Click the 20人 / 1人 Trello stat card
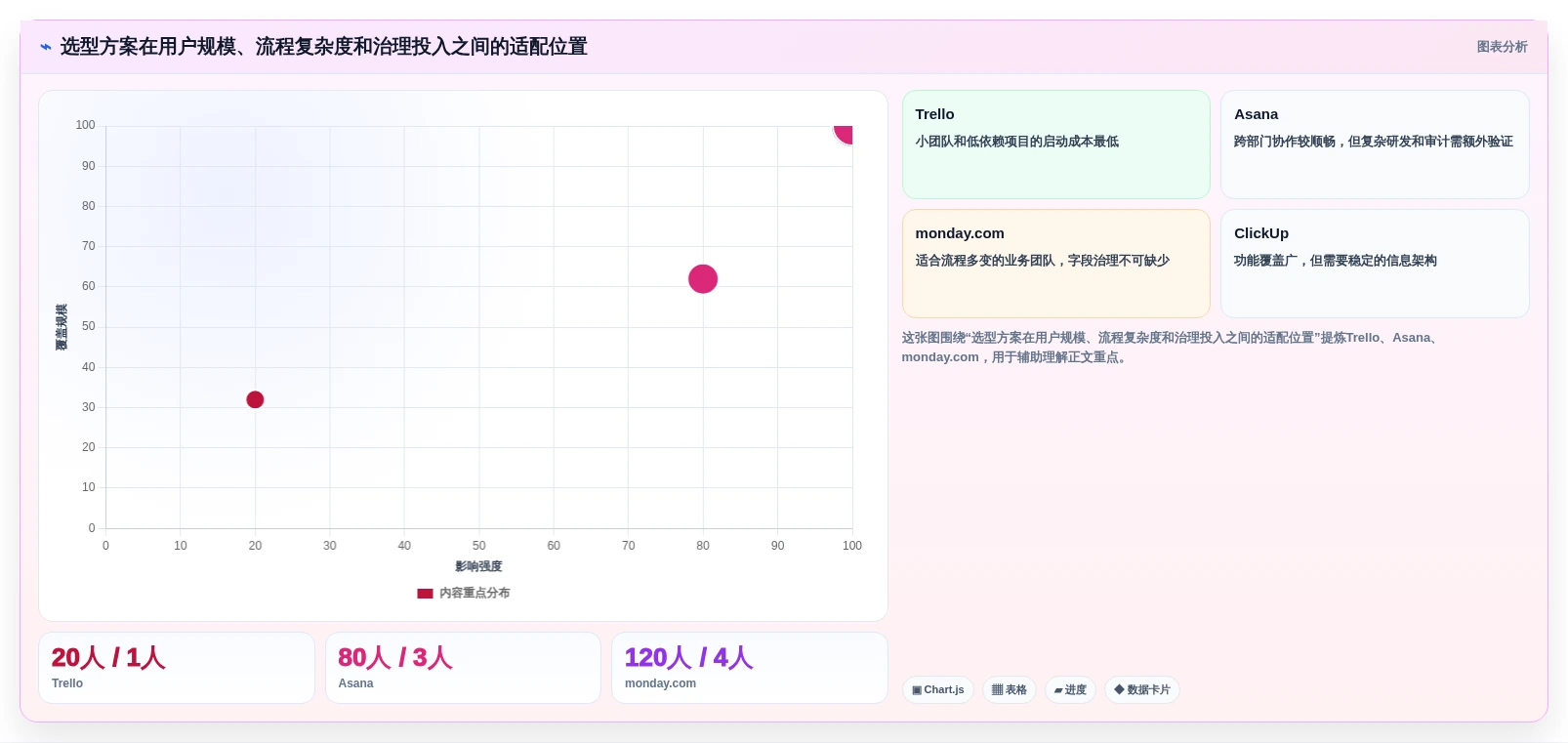This screenshot has width=1568, height=743. [177, 668]
